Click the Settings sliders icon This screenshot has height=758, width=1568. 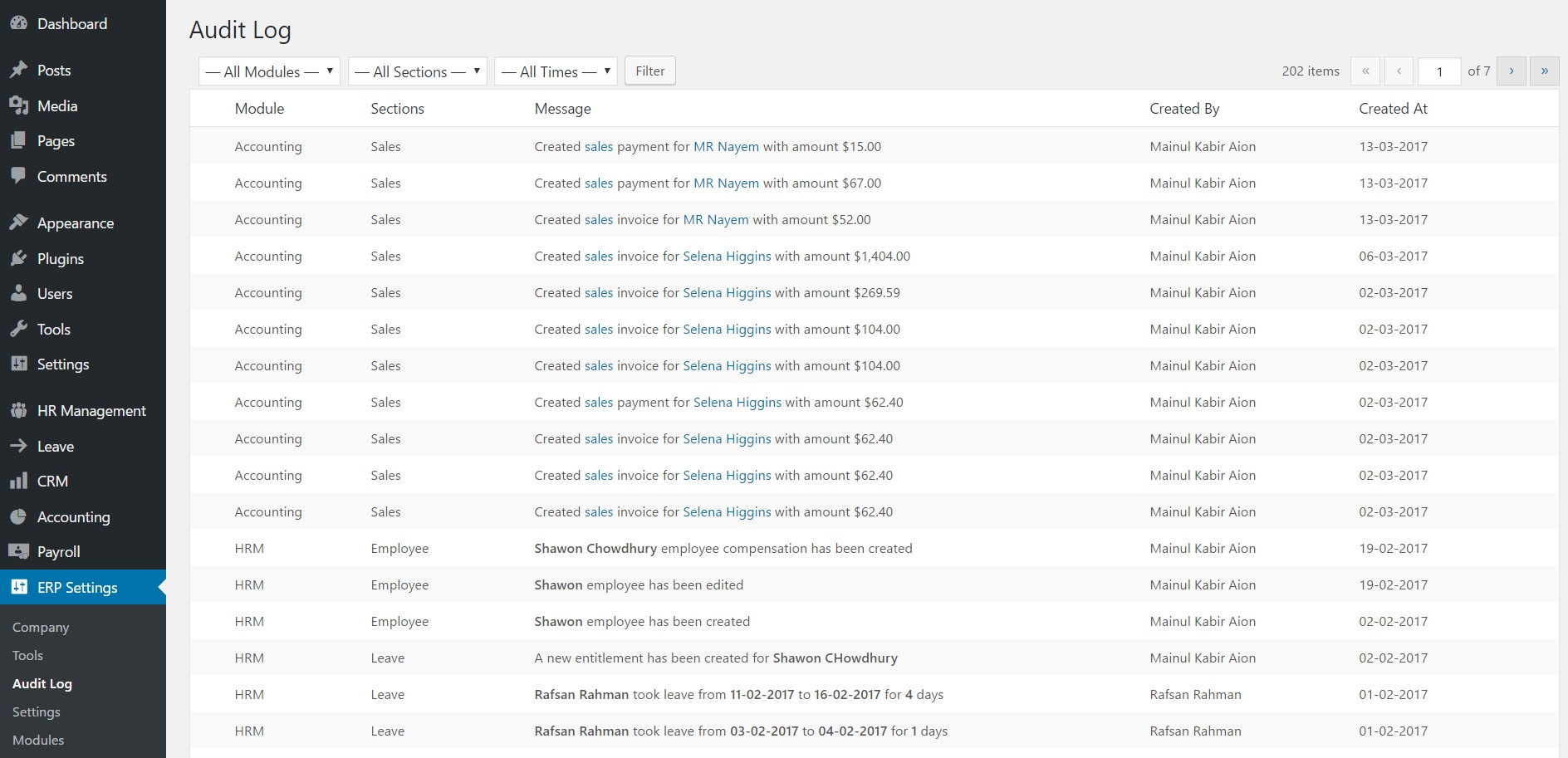[18, 364]
